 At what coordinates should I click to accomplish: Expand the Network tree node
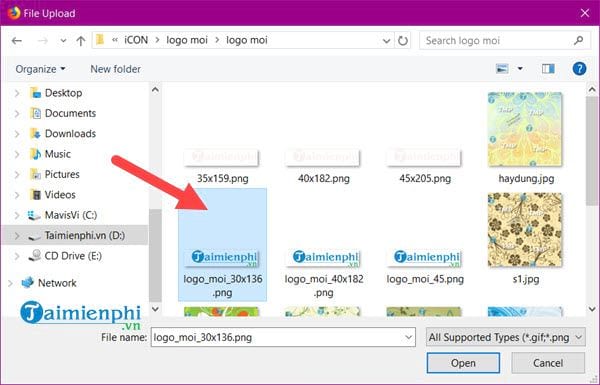(x=10, y=283)
